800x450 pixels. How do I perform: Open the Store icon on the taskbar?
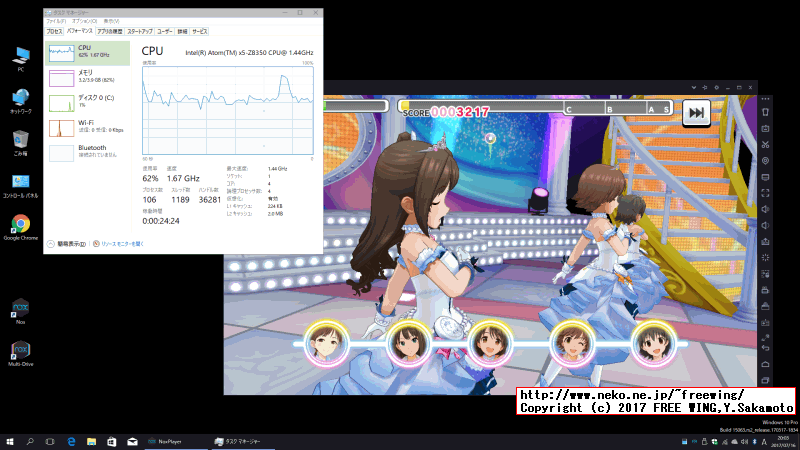[x=112, y=442]
